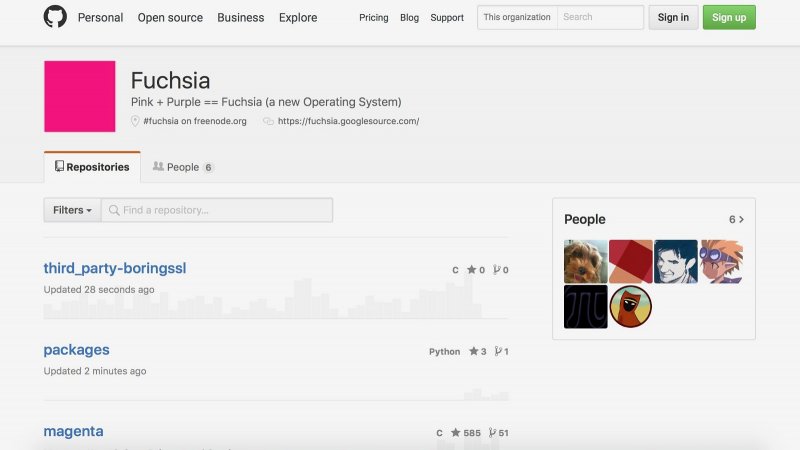This screenshot has height=450, width=800.
Task: Switch to the People tab
Action: pyautogui.click(x=183, y=167)
